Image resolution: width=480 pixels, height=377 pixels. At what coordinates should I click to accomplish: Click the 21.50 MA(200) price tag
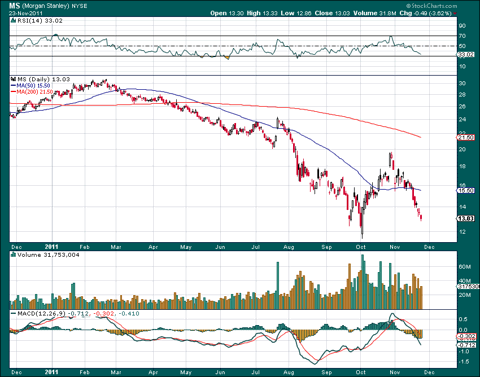click(466, 137)
